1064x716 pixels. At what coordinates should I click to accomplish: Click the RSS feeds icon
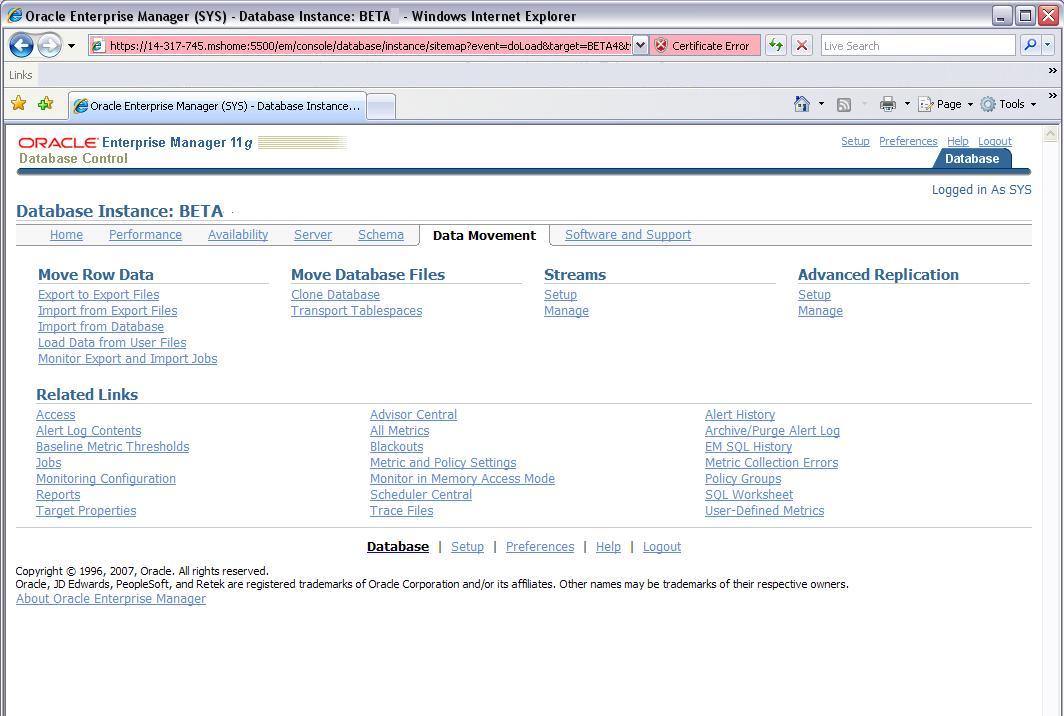click(843, 105)
